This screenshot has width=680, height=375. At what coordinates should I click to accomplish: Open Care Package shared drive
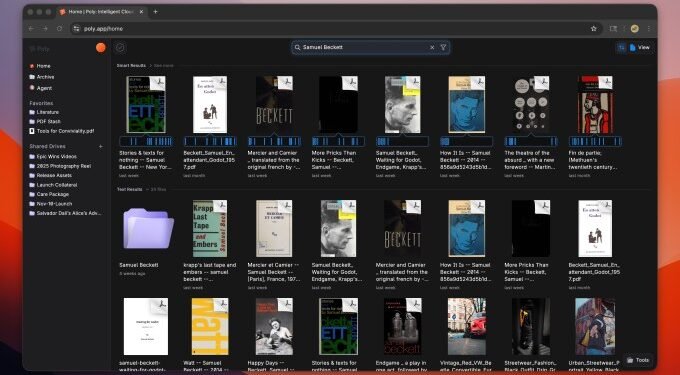[x=49, y=194]
